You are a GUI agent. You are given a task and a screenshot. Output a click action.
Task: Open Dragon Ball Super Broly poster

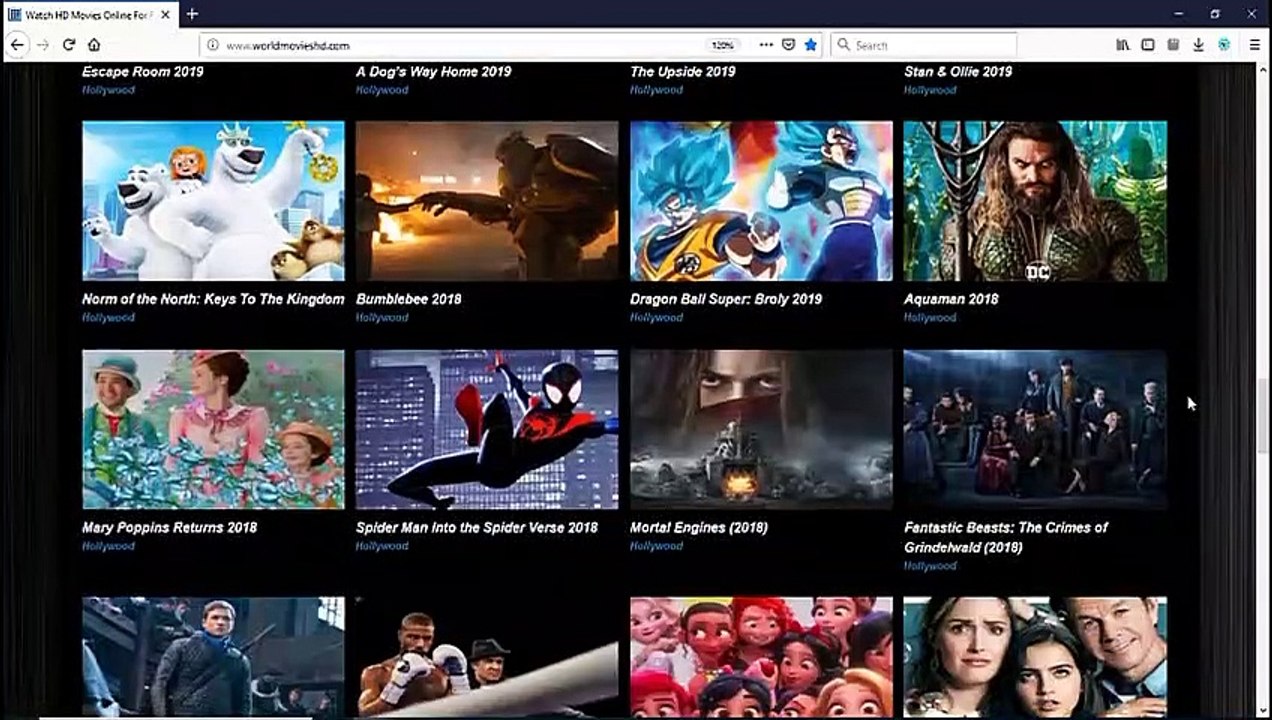[x=761, y=201]
